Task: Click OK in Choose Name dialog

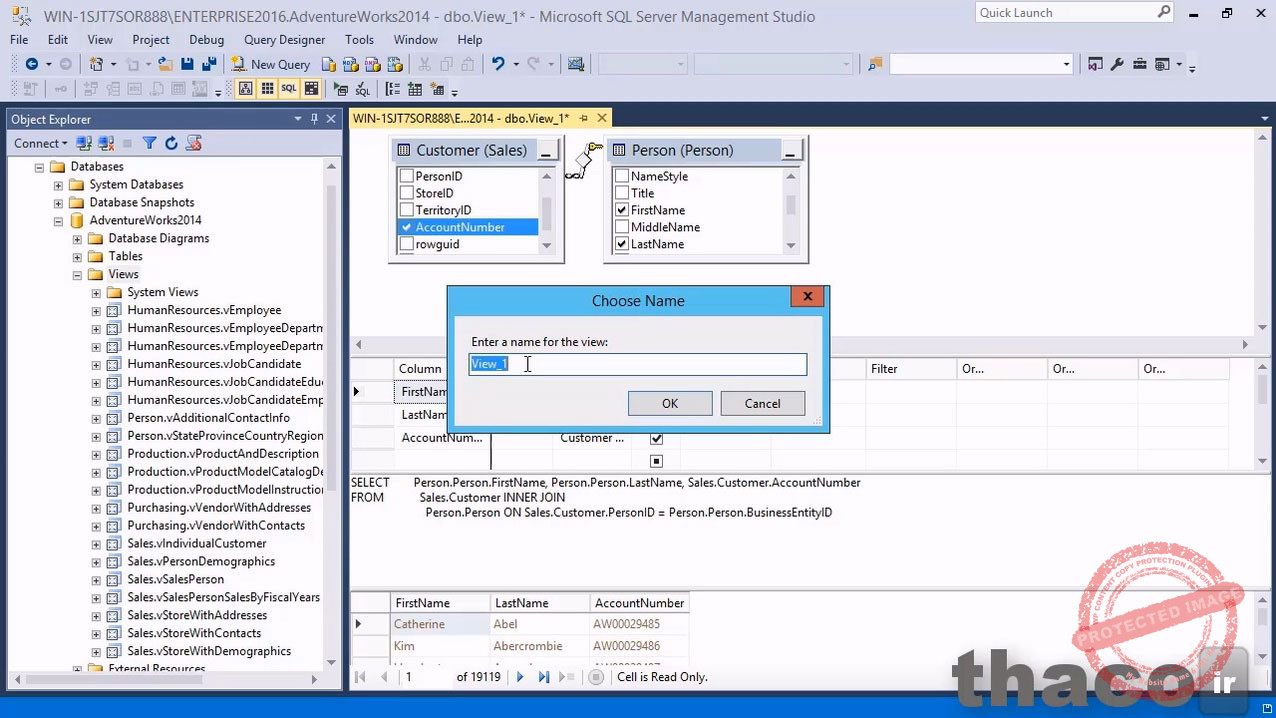Action: (x=670, y=403)
